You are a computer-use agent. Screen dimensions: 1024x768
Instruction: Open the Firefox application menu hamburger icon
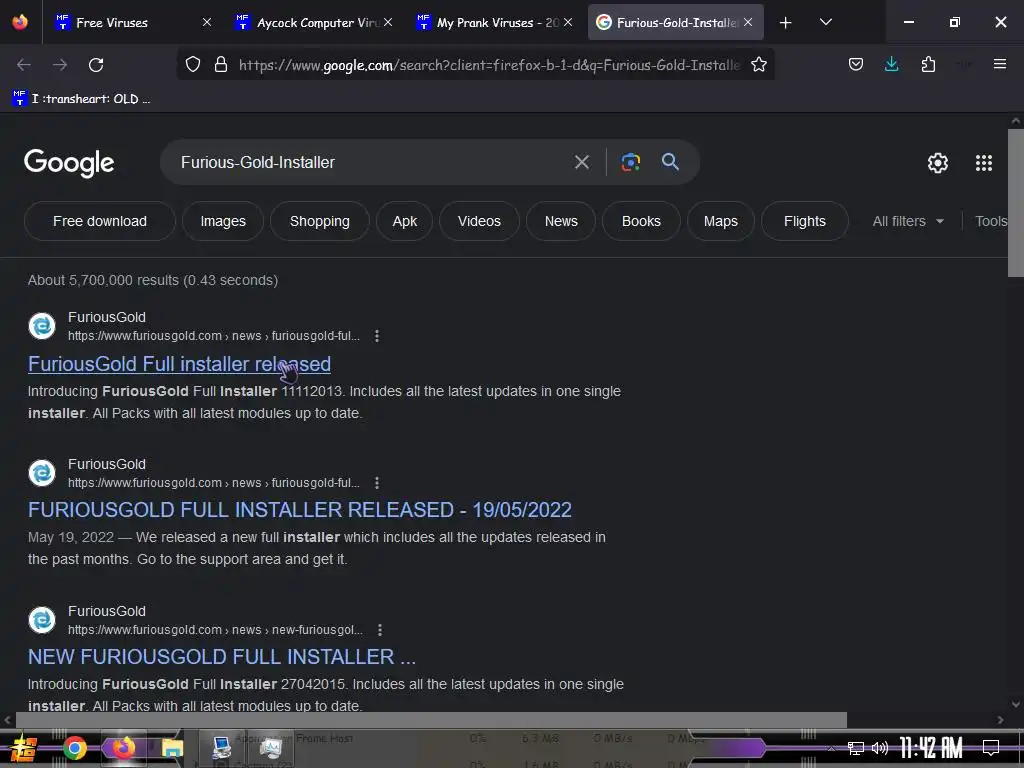pos(999,64)
